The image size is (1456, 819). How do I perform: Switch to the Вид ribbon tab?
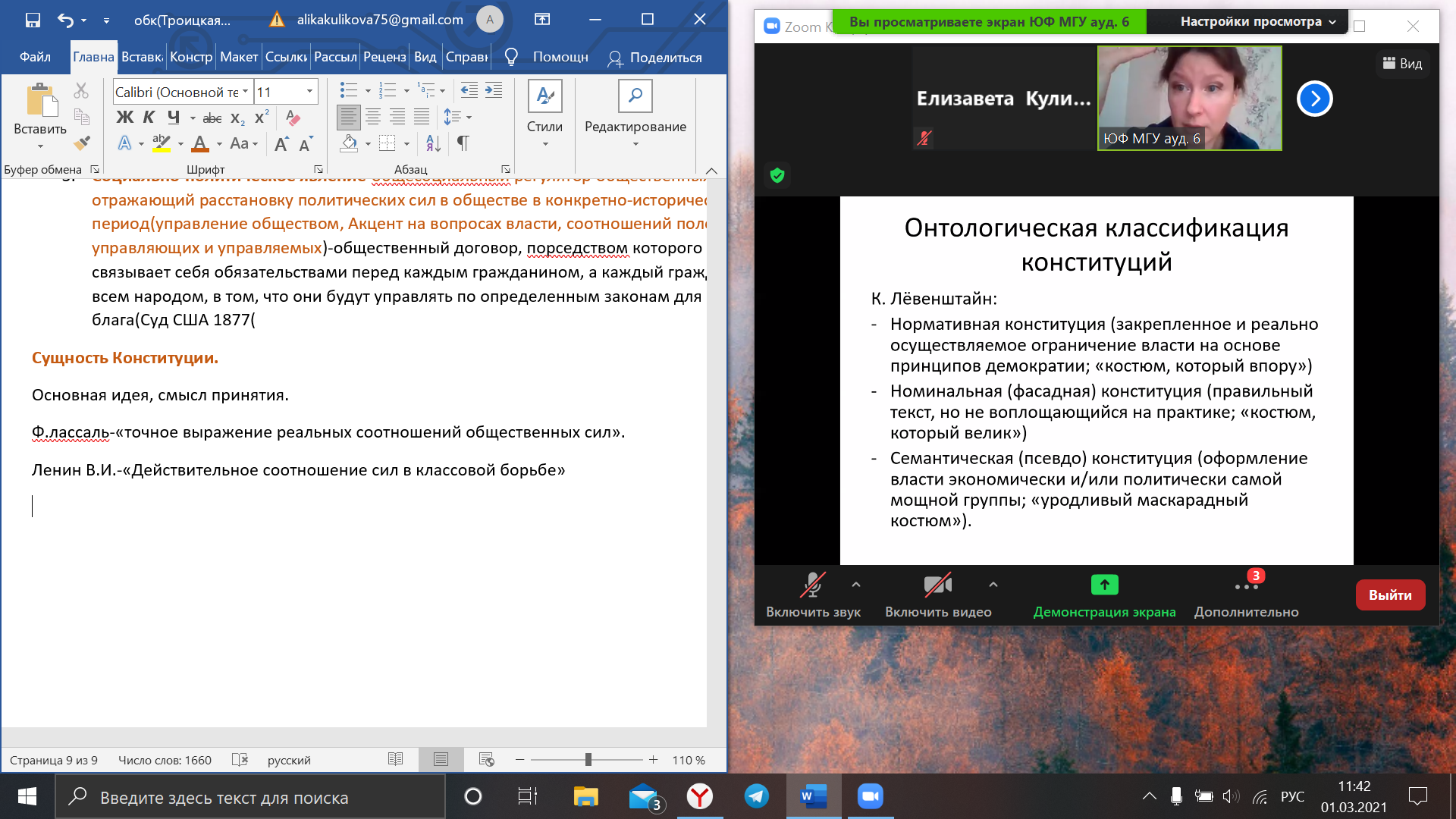click(x=425, y=57)
